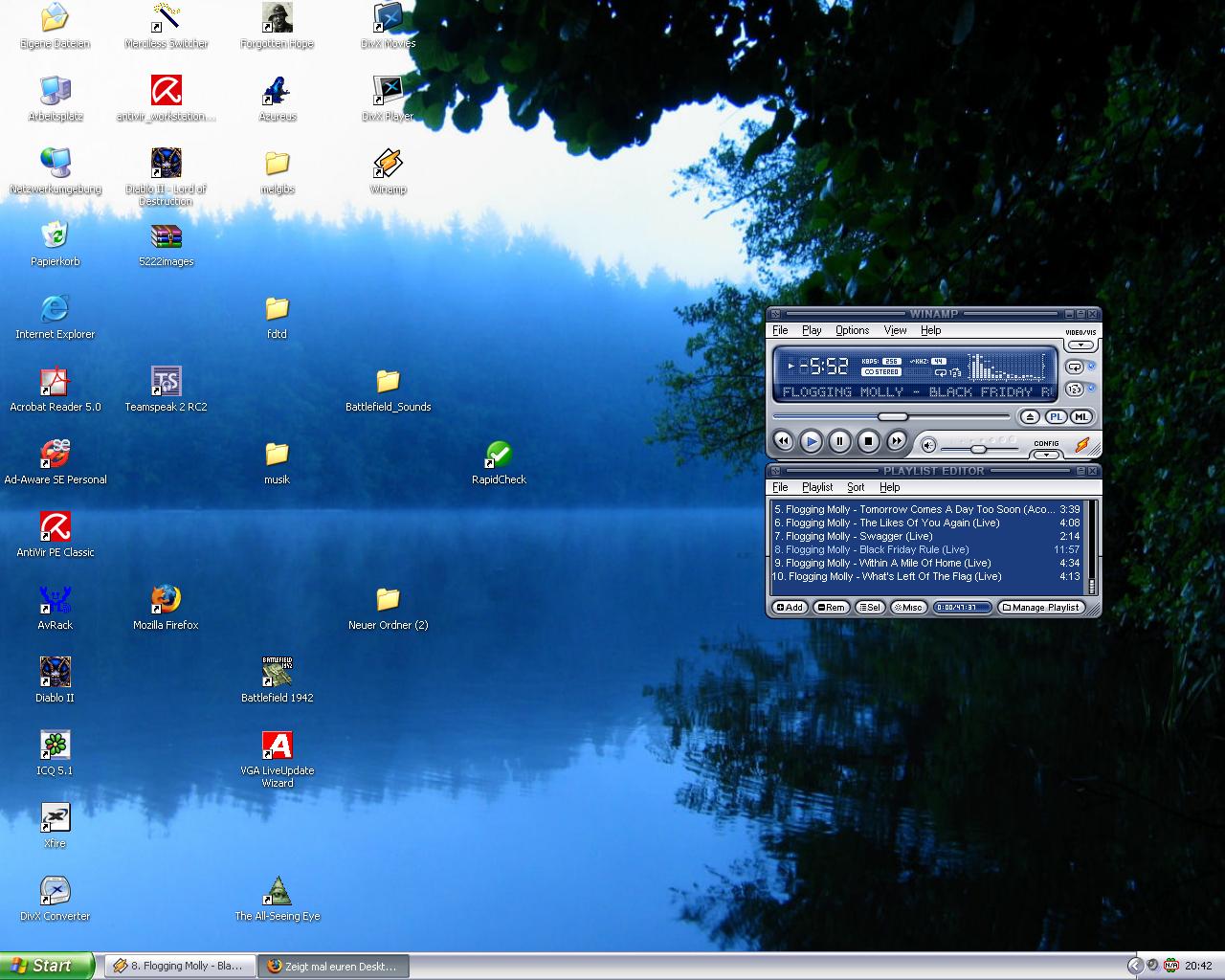
Task: Expand the Video/Vis drawer in Winamp
Action: tap(1081, 345)
